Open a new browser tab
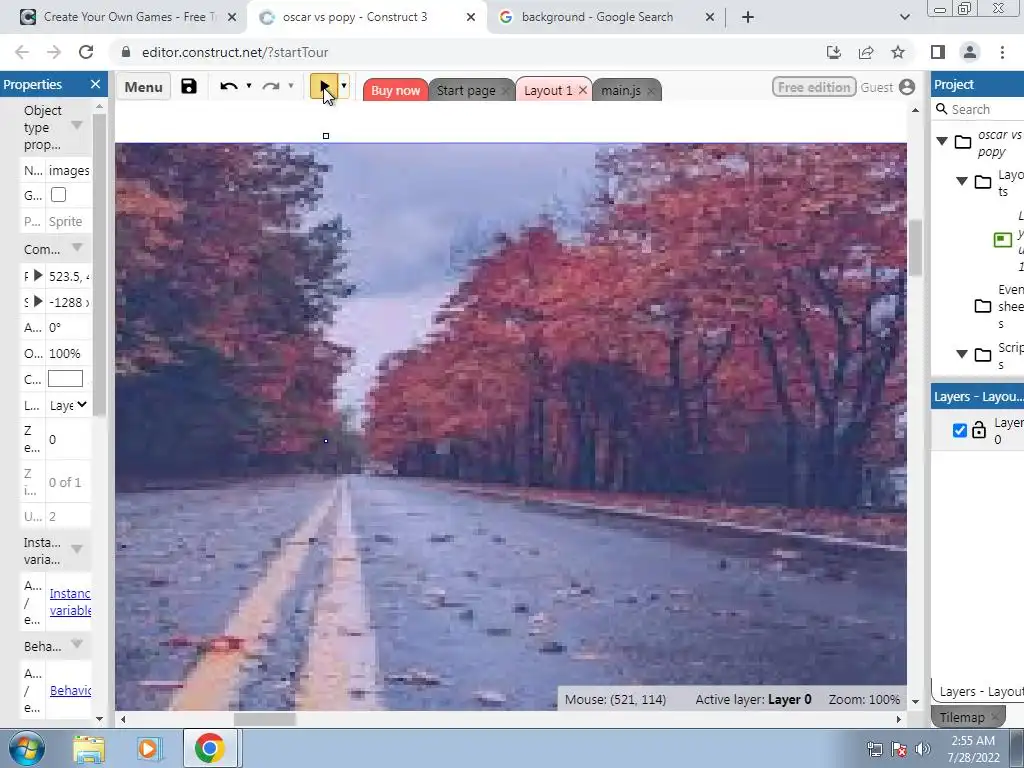This screenshot has height=768, width=1024. (x=748, y=18)
